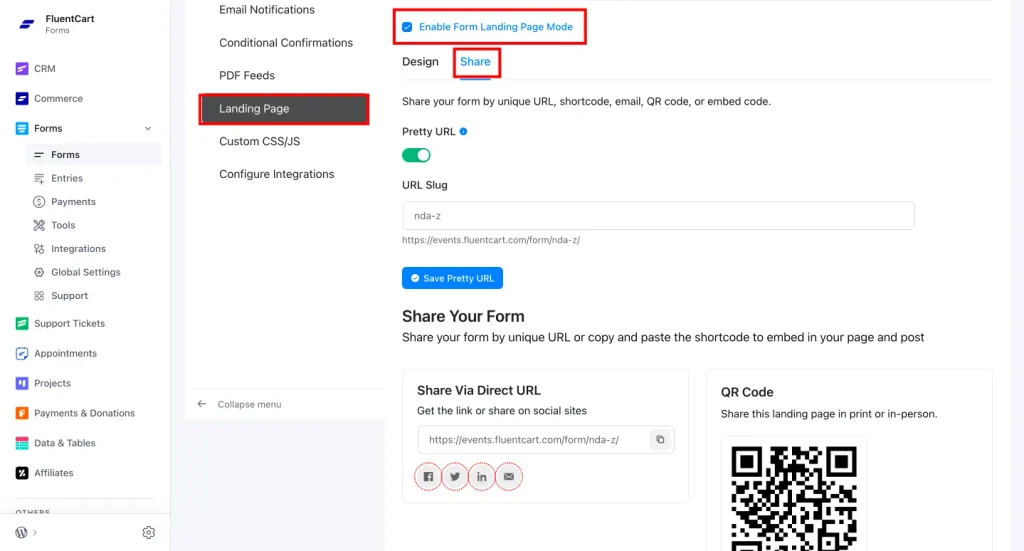The image size is (1024, 551).
Task: Open the Integrations submenu link
Action: point(78,249)
